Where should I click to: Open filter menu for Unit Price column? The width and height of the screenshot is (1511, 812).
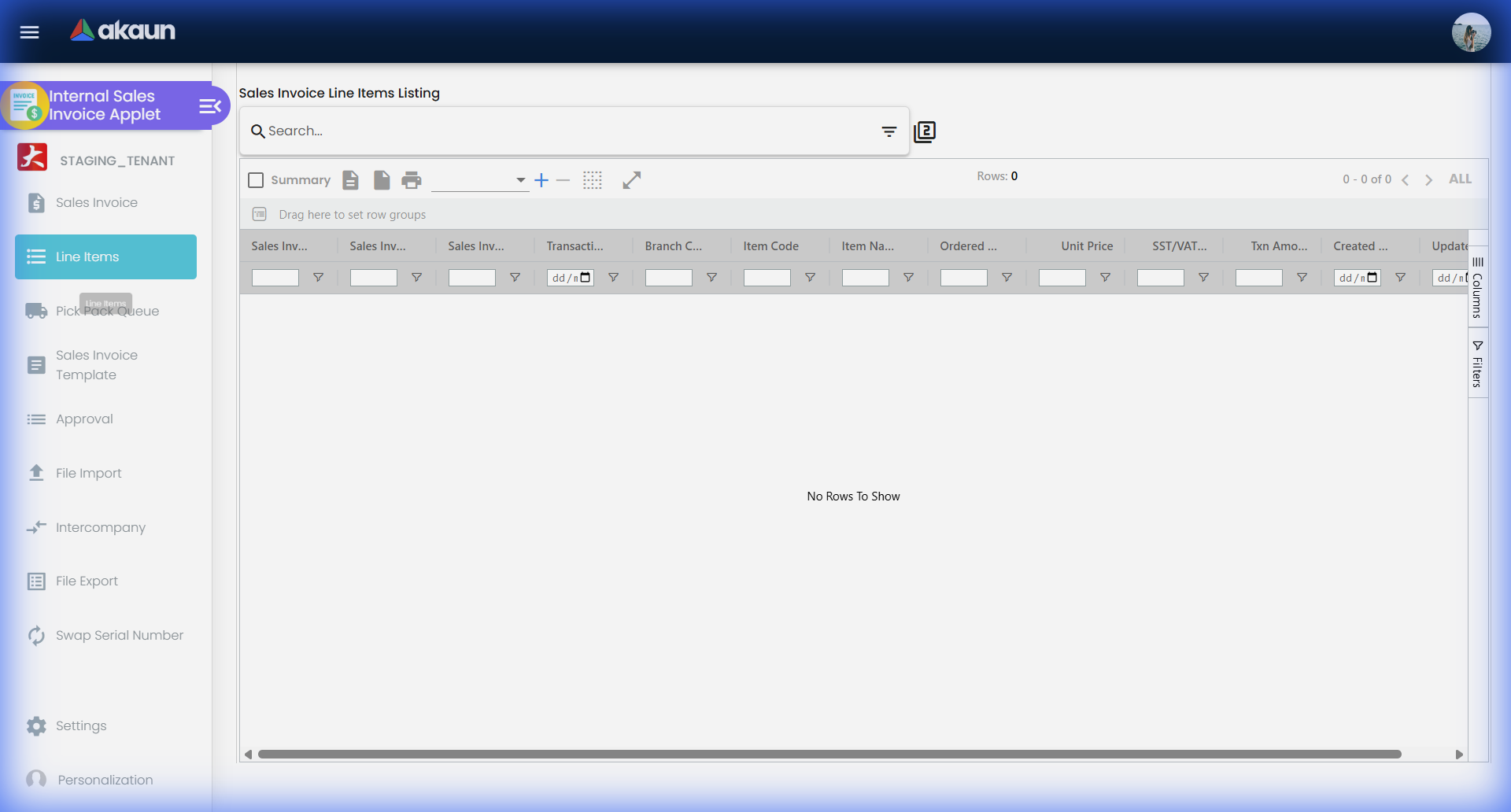click(x=1105, y=278)
